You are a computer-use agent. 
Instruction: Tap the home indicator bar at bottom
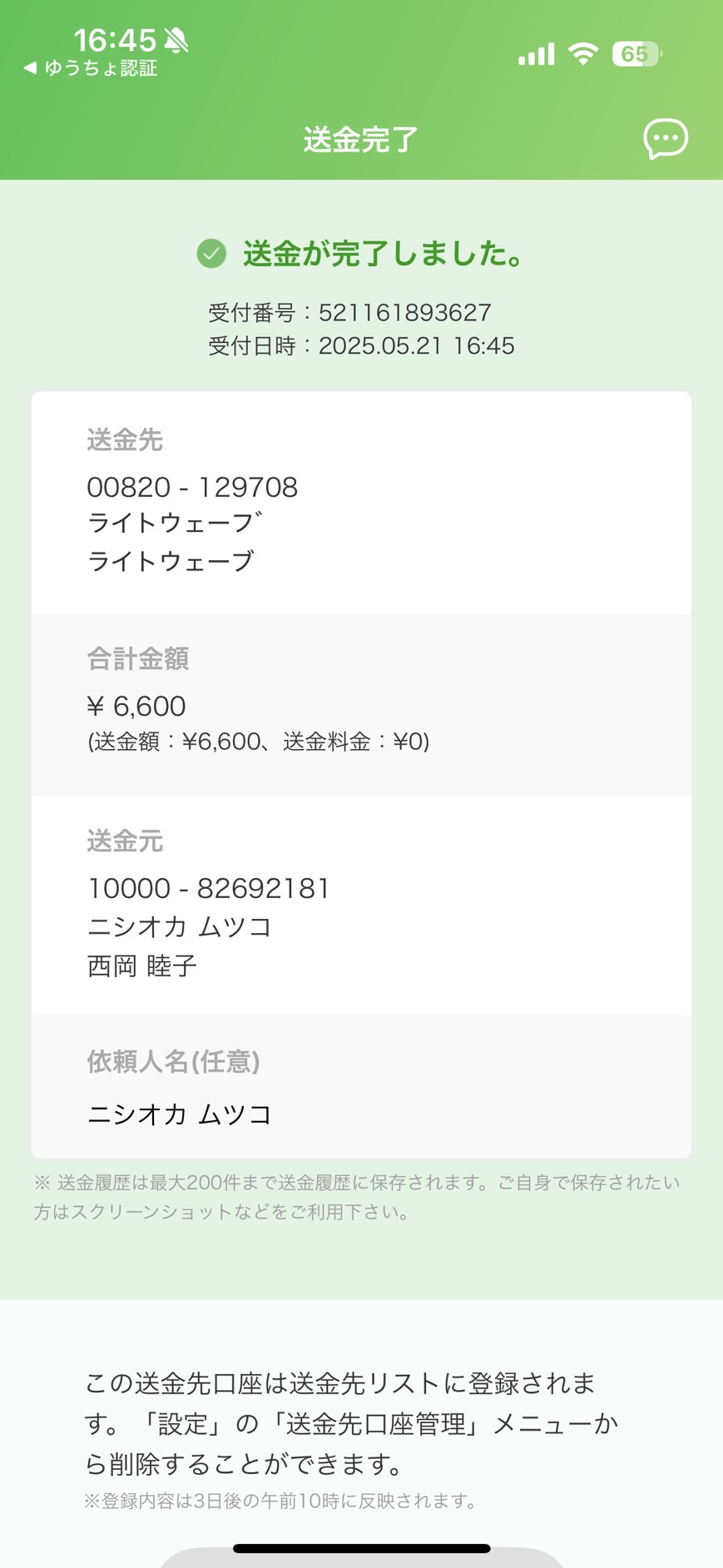pos(361,1549)
